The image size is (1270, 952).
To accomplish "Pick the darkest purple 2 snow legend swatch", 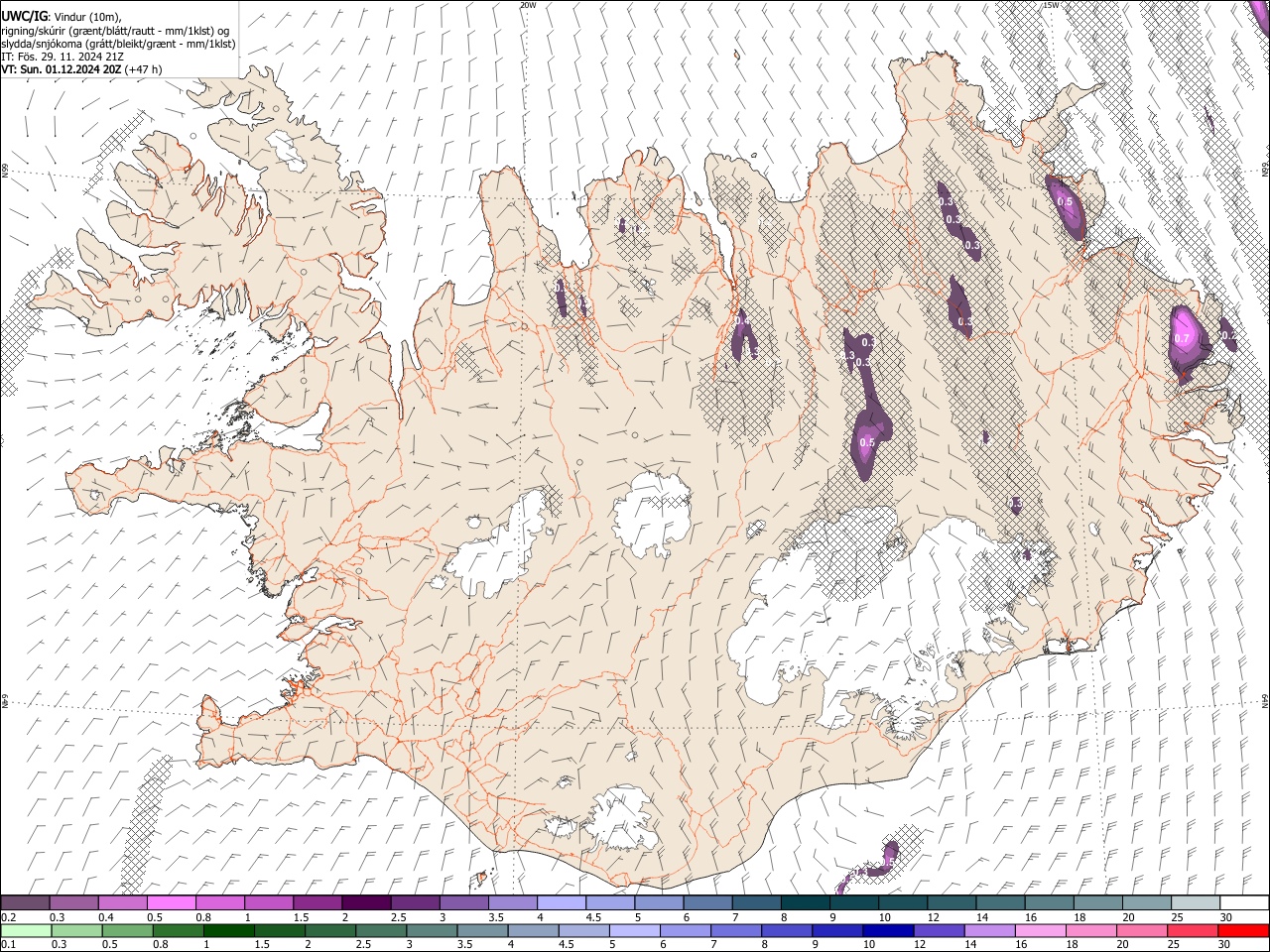I will point(366,903).
